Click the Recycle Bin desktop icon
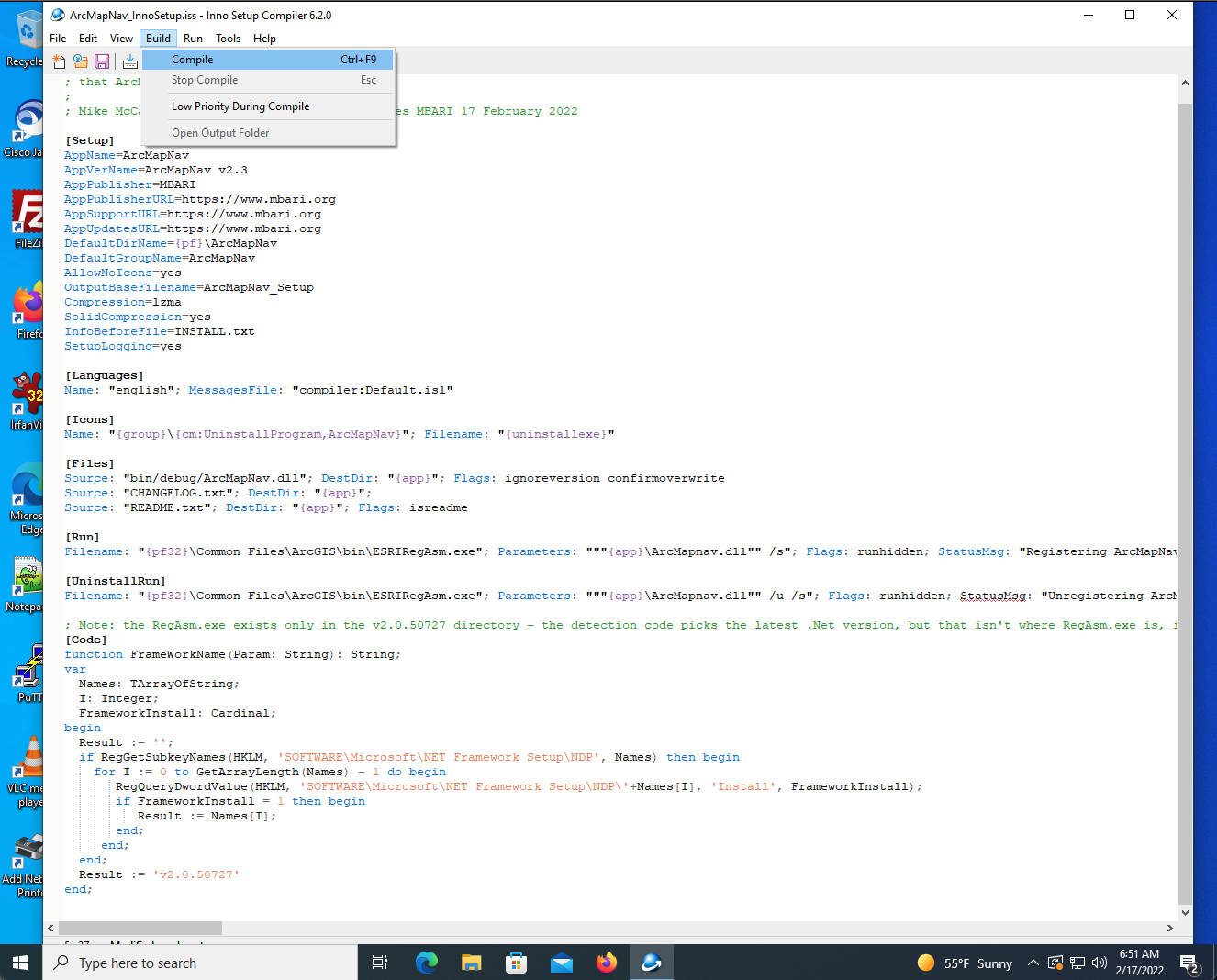 tap(28, 39)
